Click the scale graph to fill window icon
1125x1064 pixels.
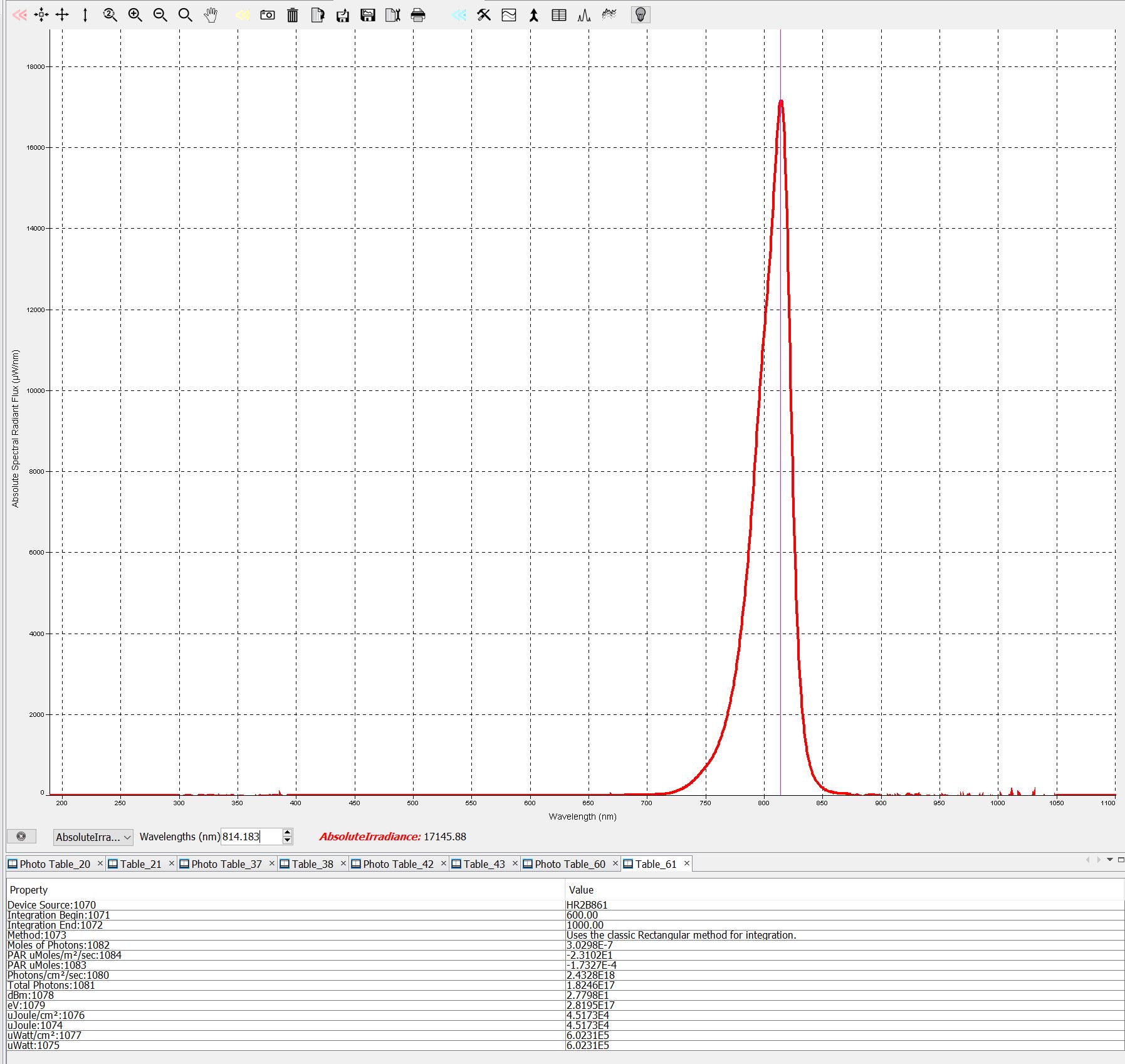41,15
